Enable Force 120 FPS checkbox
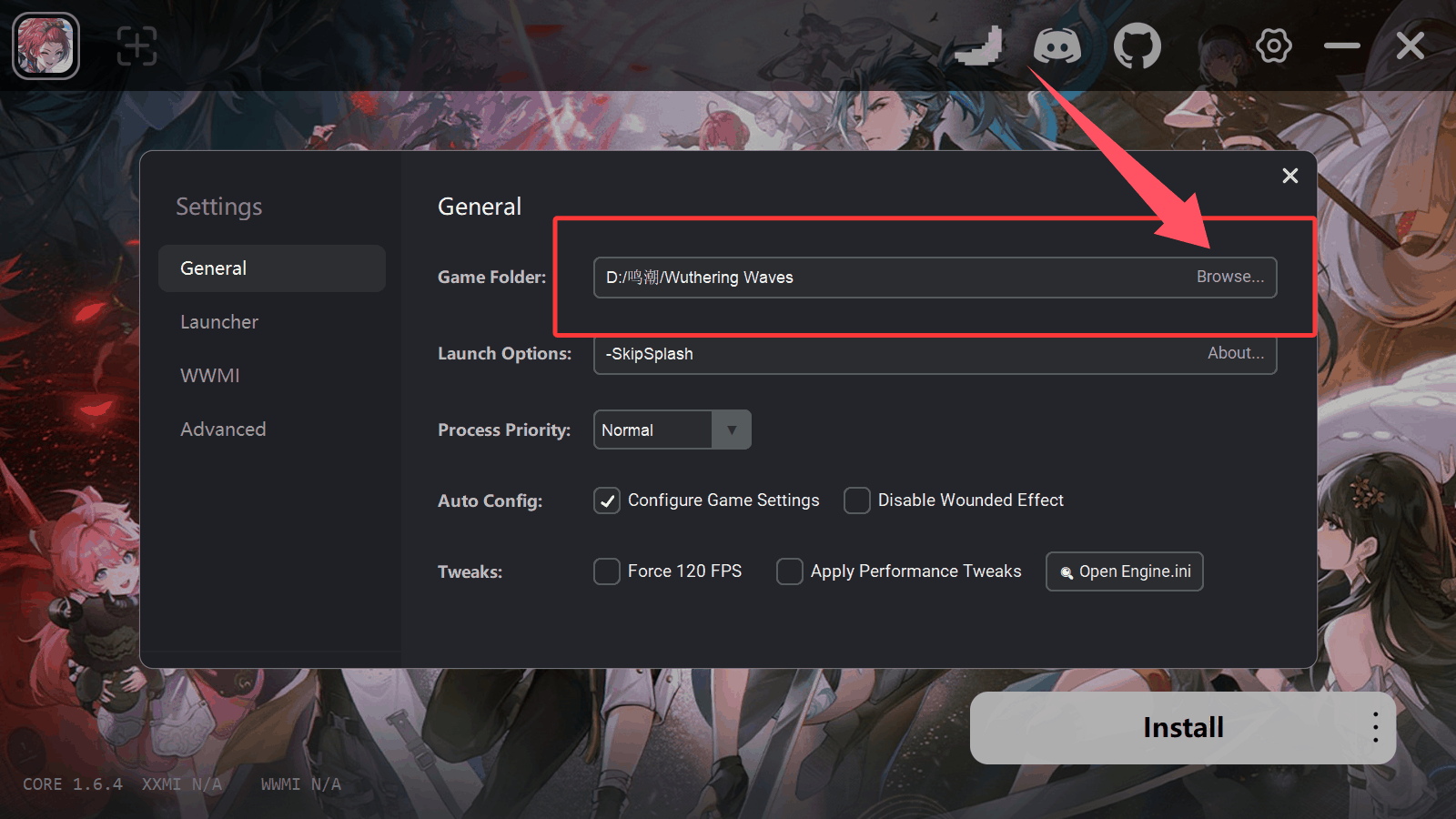1456x819 pixels. coord(607,571)
